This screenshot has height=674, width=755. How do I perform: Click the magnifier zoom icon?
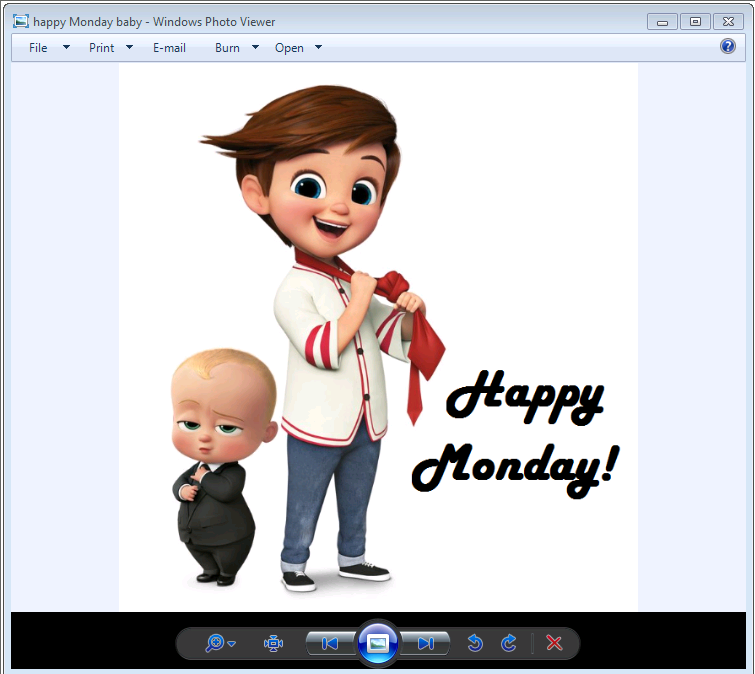pyautogui.click(x=215, y=643)
